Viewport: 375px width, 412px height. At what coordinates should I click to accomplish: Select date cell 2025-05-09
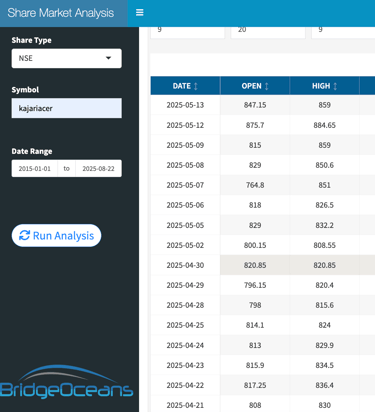click(185, 145)
